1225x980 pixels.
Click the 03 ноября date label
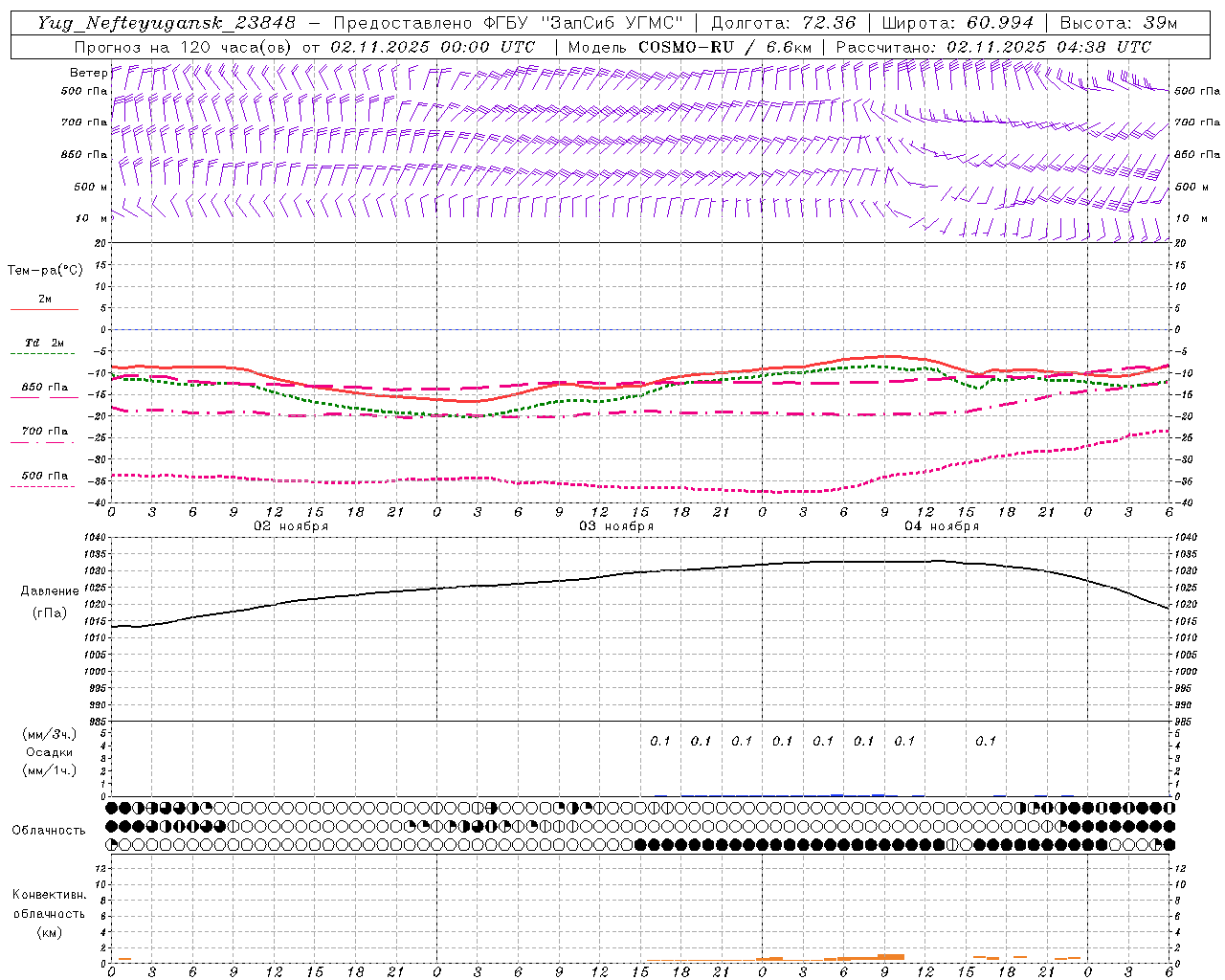click(616, 526)
